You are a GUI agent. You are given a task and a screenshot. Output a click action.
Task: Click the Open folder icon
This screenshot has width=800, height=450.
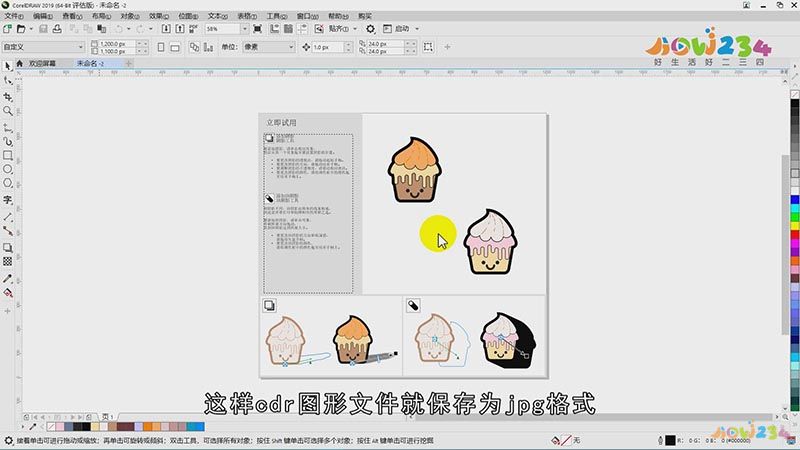21,29
